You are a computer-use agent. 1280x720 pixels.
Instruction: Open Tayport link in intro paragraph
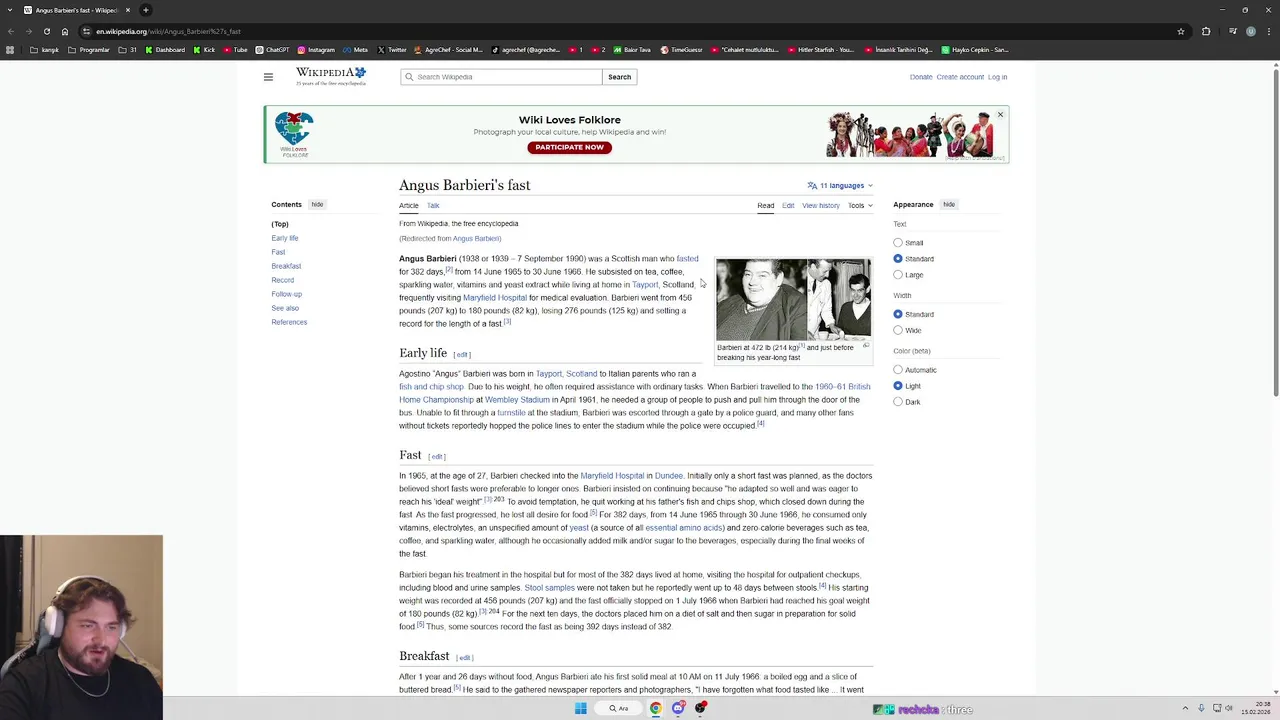645,285
